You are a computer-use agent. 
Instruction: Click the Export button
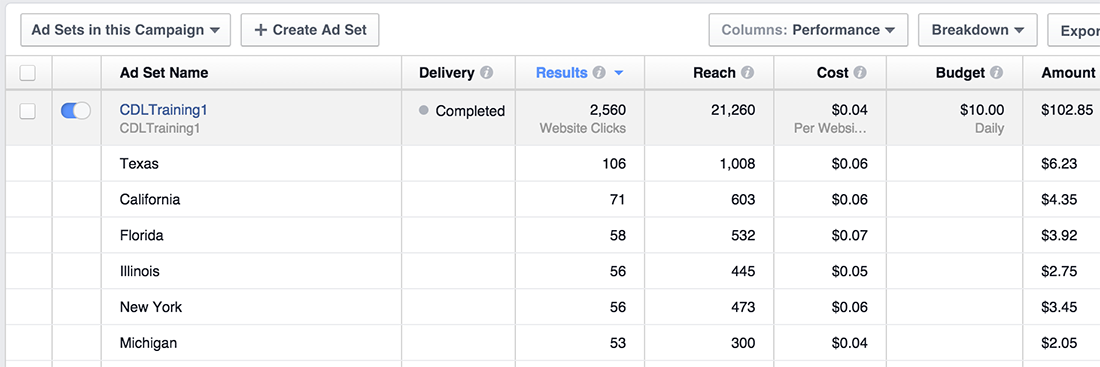tap(1074, 30)
